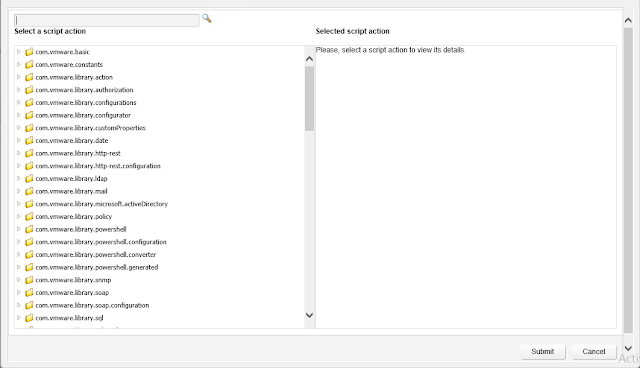Expand com.vmware.library.policy node arrow
The height and width of the screenshot is (368, 640).
click(x=18, y=216)
